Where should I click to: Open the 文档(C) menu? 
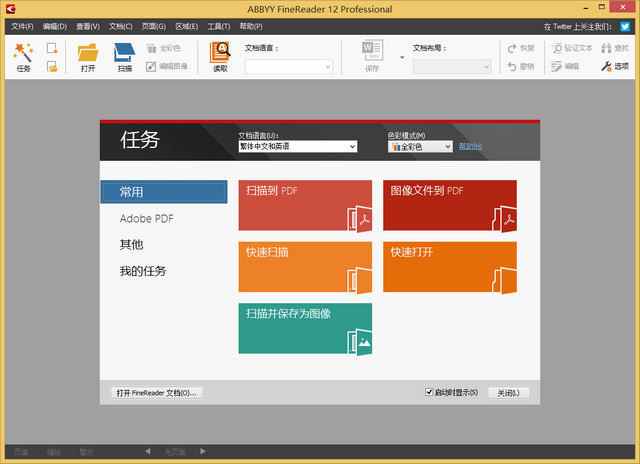[120, 27]
